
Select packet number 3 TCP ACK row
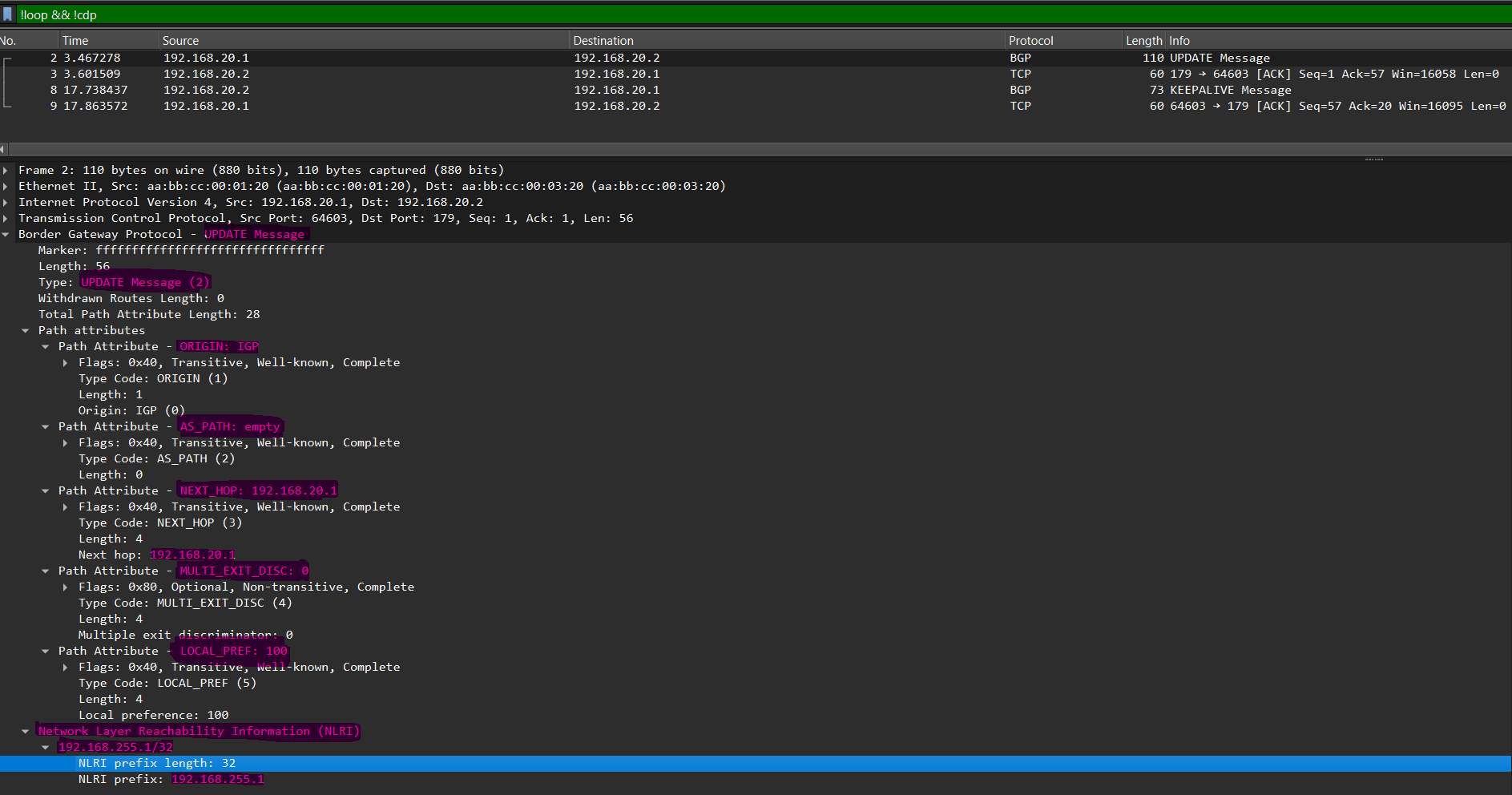click(721, 74)
